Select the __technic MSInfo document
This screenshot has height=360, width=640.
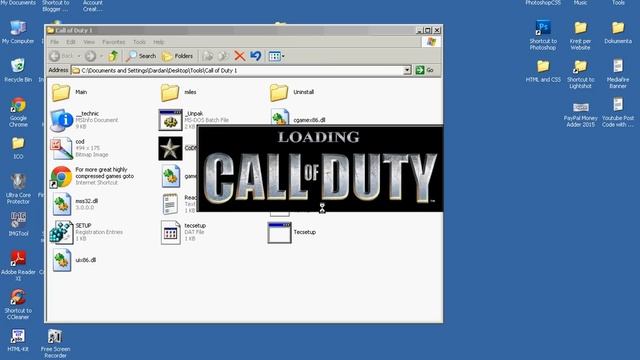61,120
